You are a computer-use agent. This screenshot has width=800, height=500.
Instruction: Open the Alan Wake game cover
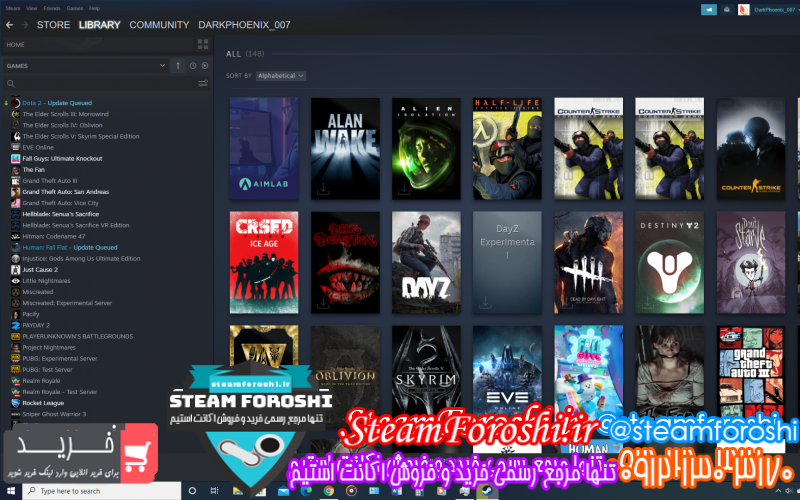345,148
